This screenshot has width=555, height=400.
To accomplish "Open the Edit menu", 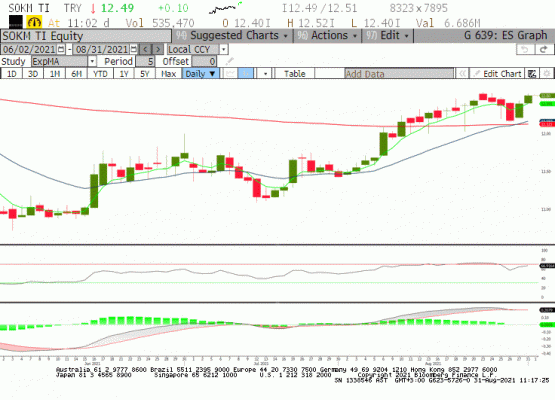I will pyautogui.click(x=388, y=36).
